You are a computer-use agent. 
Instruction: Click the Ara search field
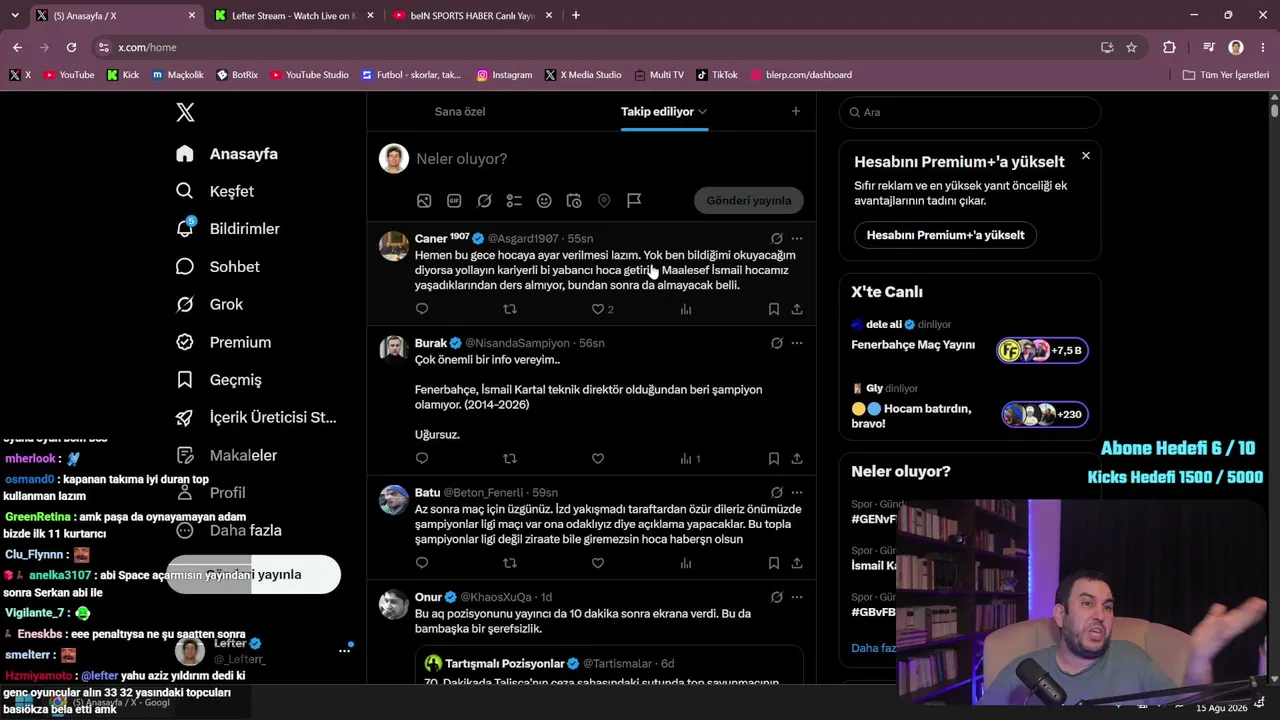970,112
